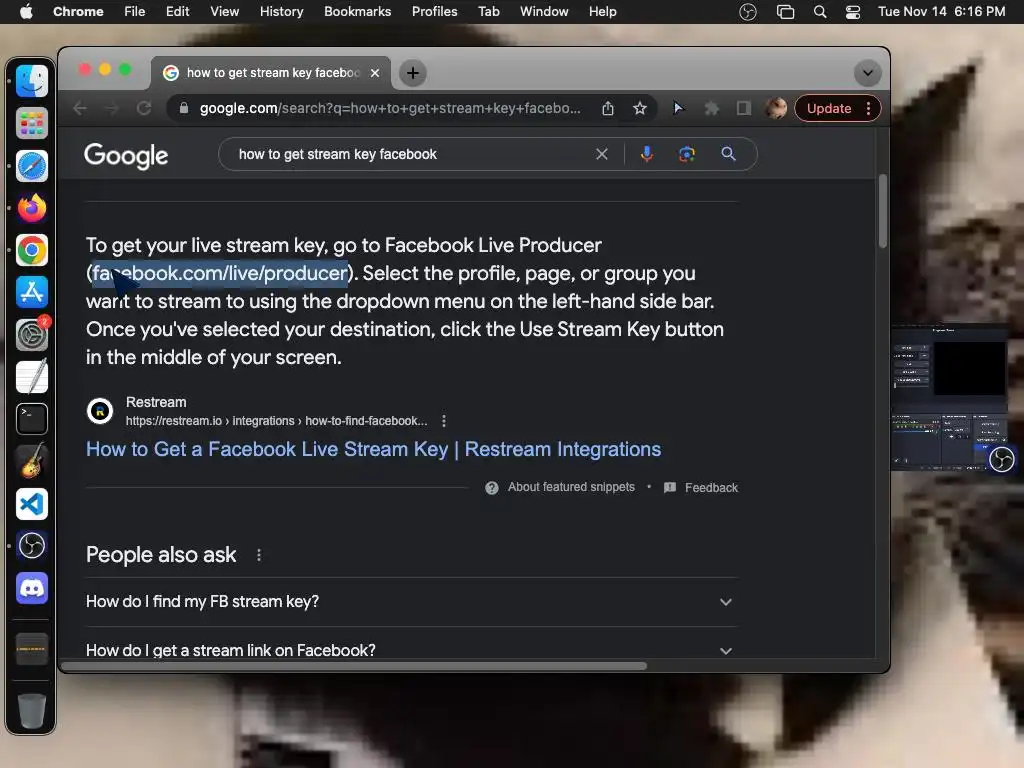Expand 'How do I get a stream link on Facebook?'
The image size is (1024, 768).
coord(412,650)
